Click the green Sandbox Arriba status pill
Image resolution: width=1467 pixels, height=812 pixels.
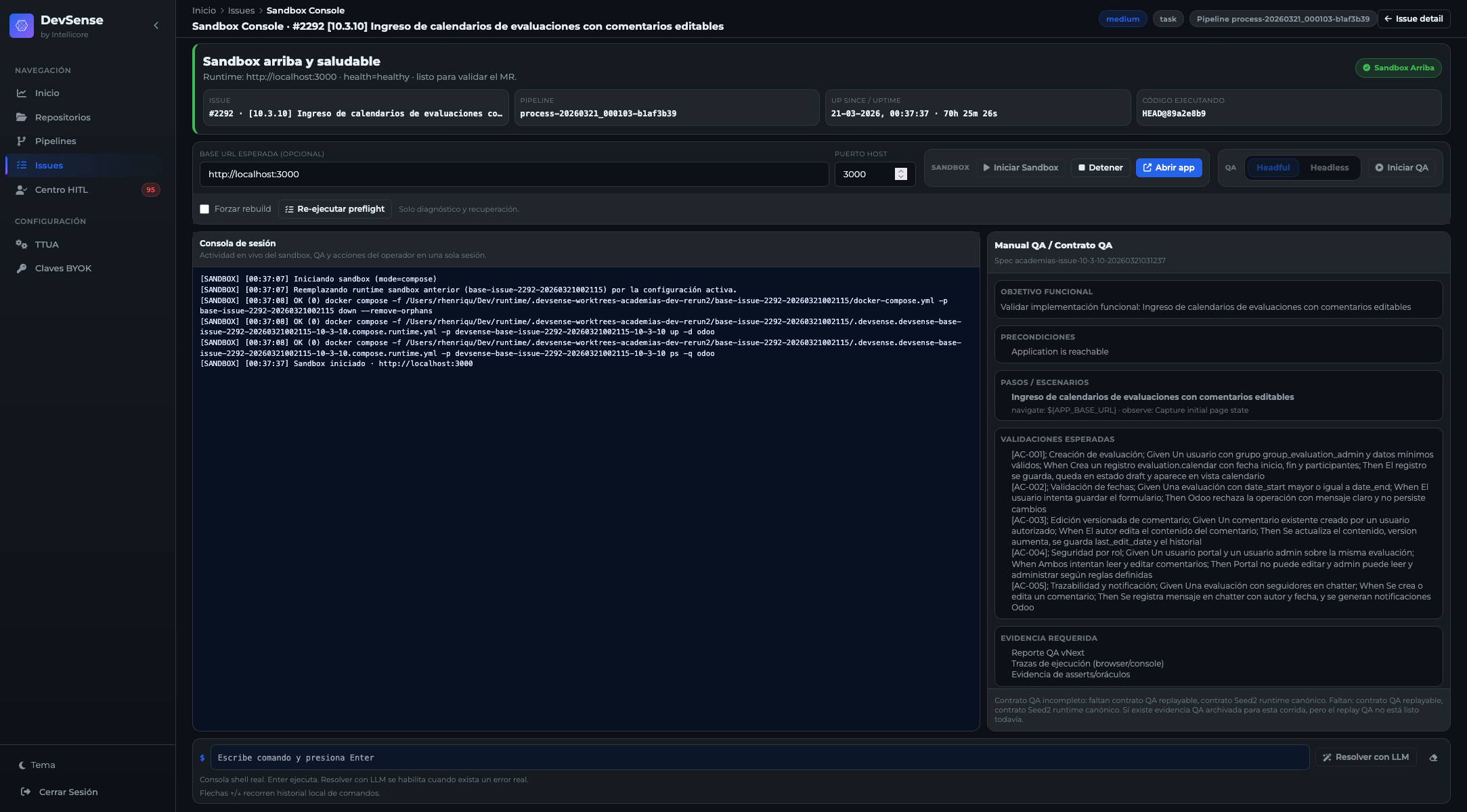click(1398, 68)
